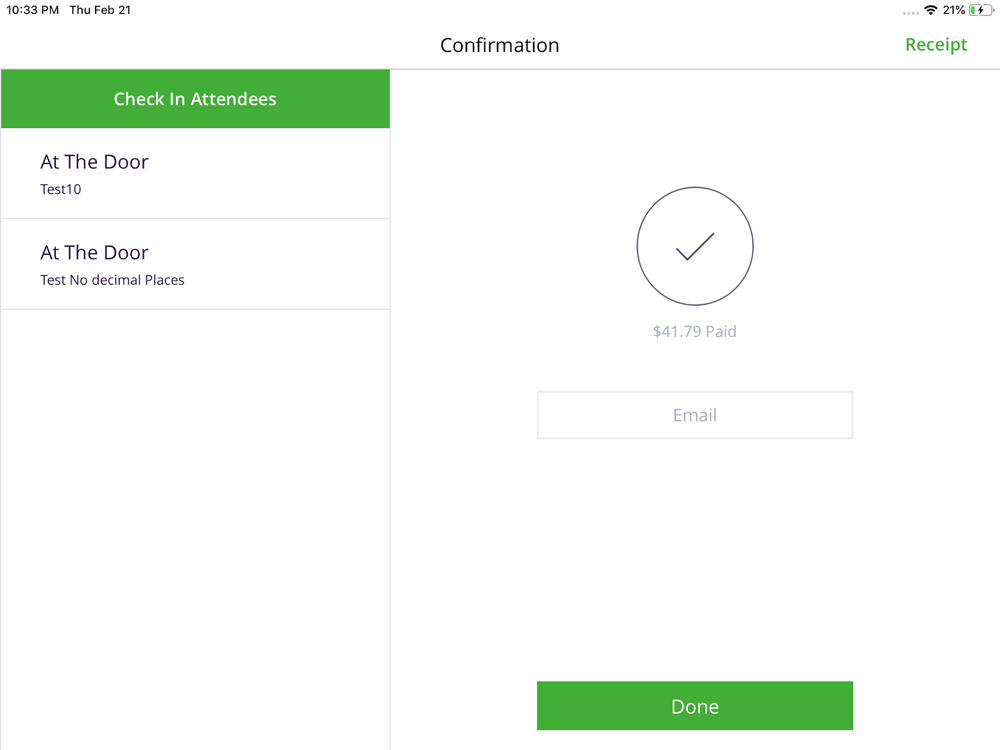Tap the 21% battery percentage text

pos(953,10)
